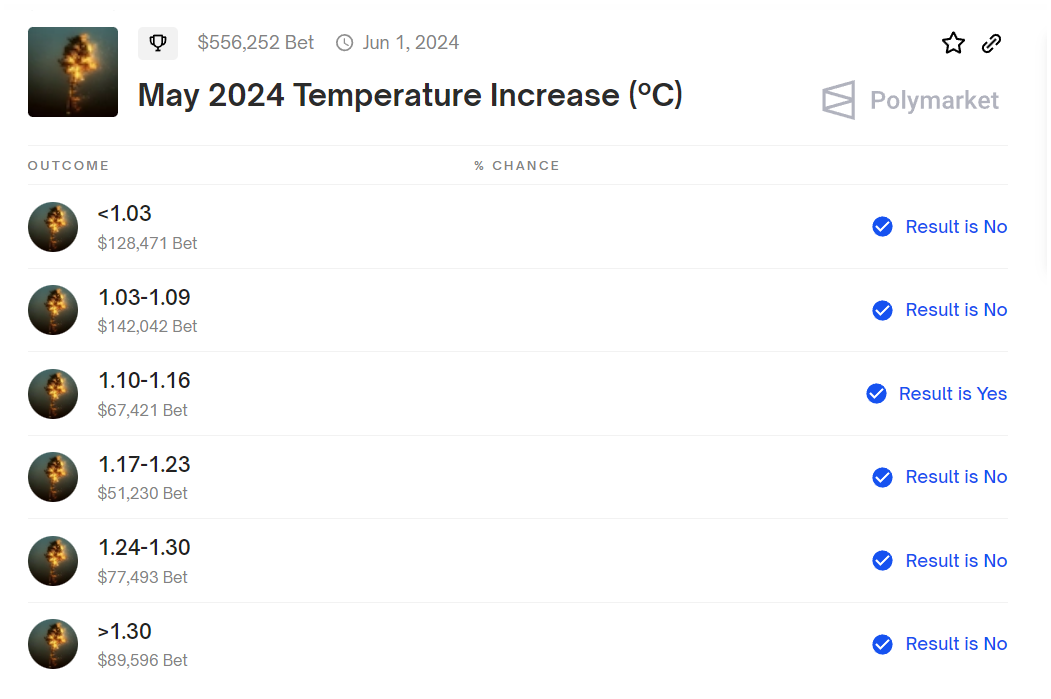Select the 1.17-1.23 outcome label
This screenshot has width=1051, height=699.
pos(144,464)
